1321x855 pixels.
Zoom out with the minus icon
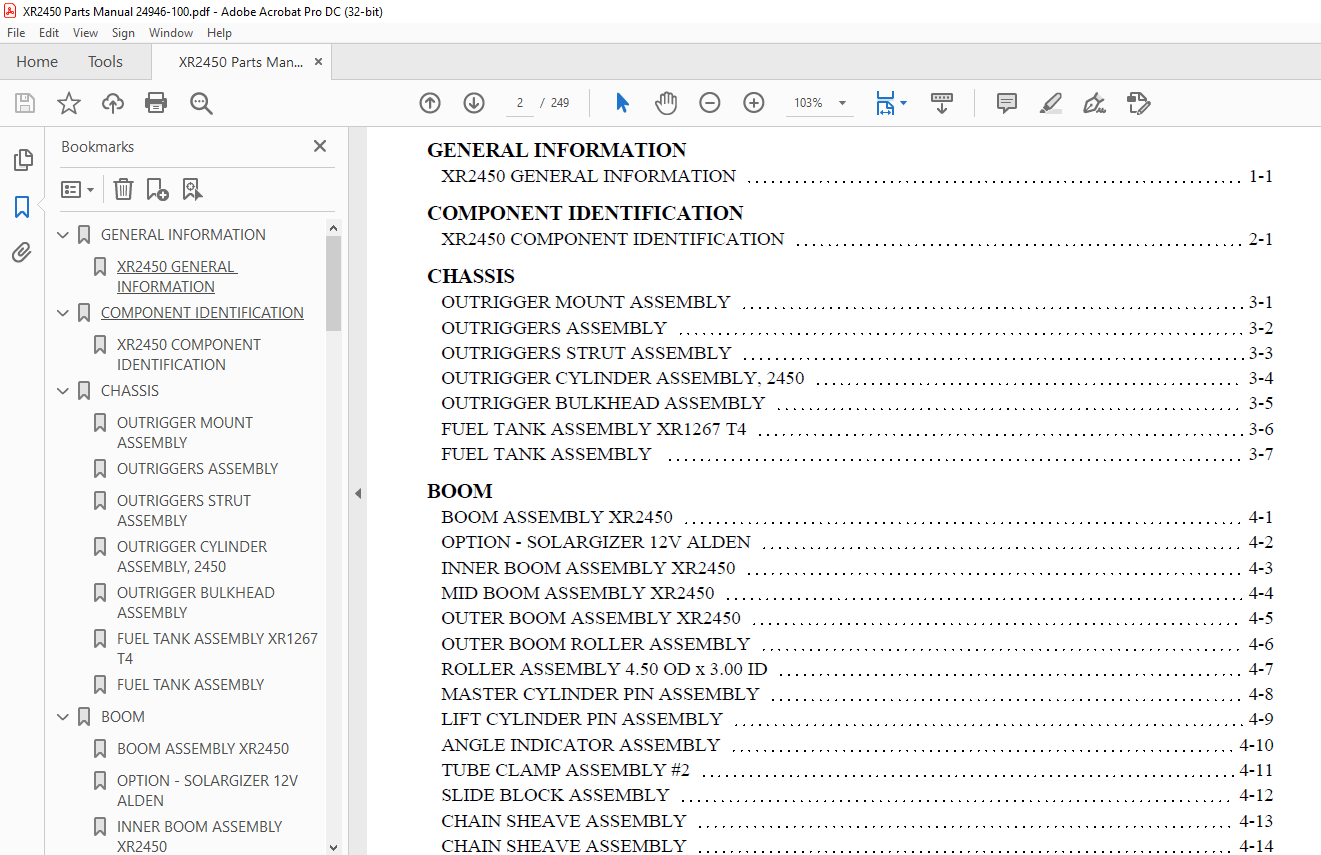[x=710, y=103]
